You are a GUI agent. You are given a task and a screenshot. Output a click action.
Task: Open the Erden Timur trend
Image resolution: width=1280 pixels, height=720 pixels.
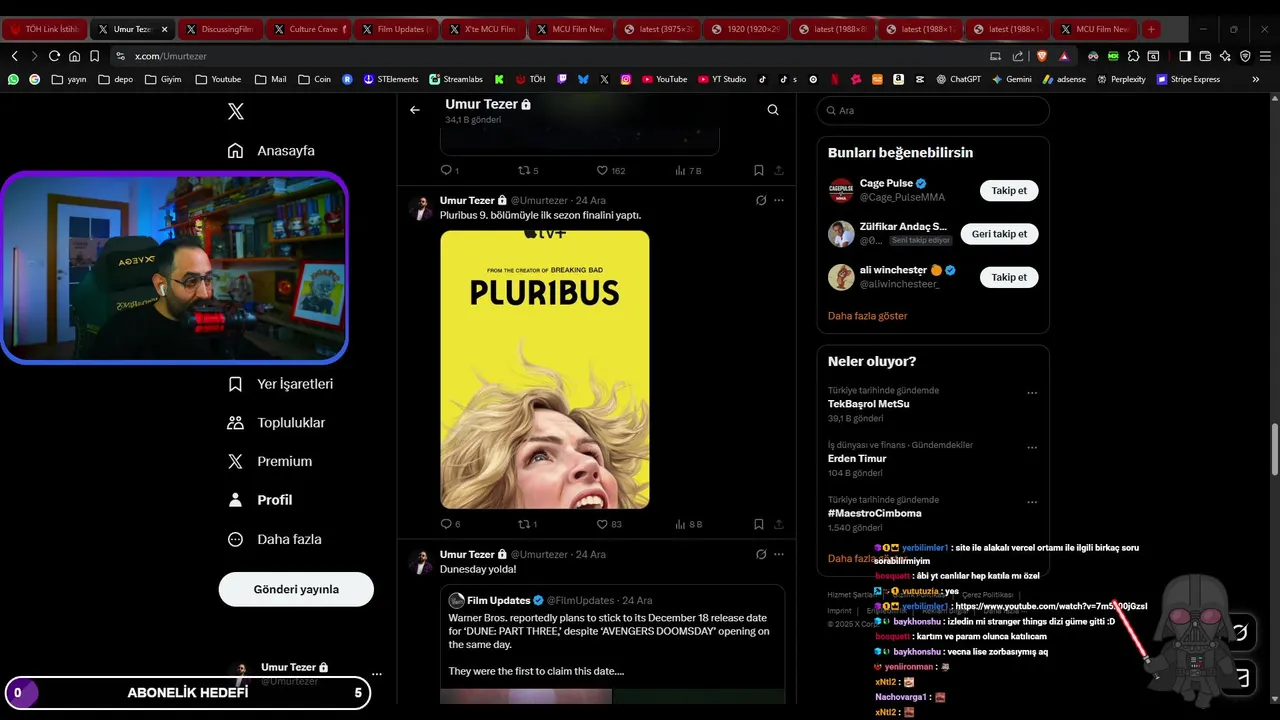933,459
